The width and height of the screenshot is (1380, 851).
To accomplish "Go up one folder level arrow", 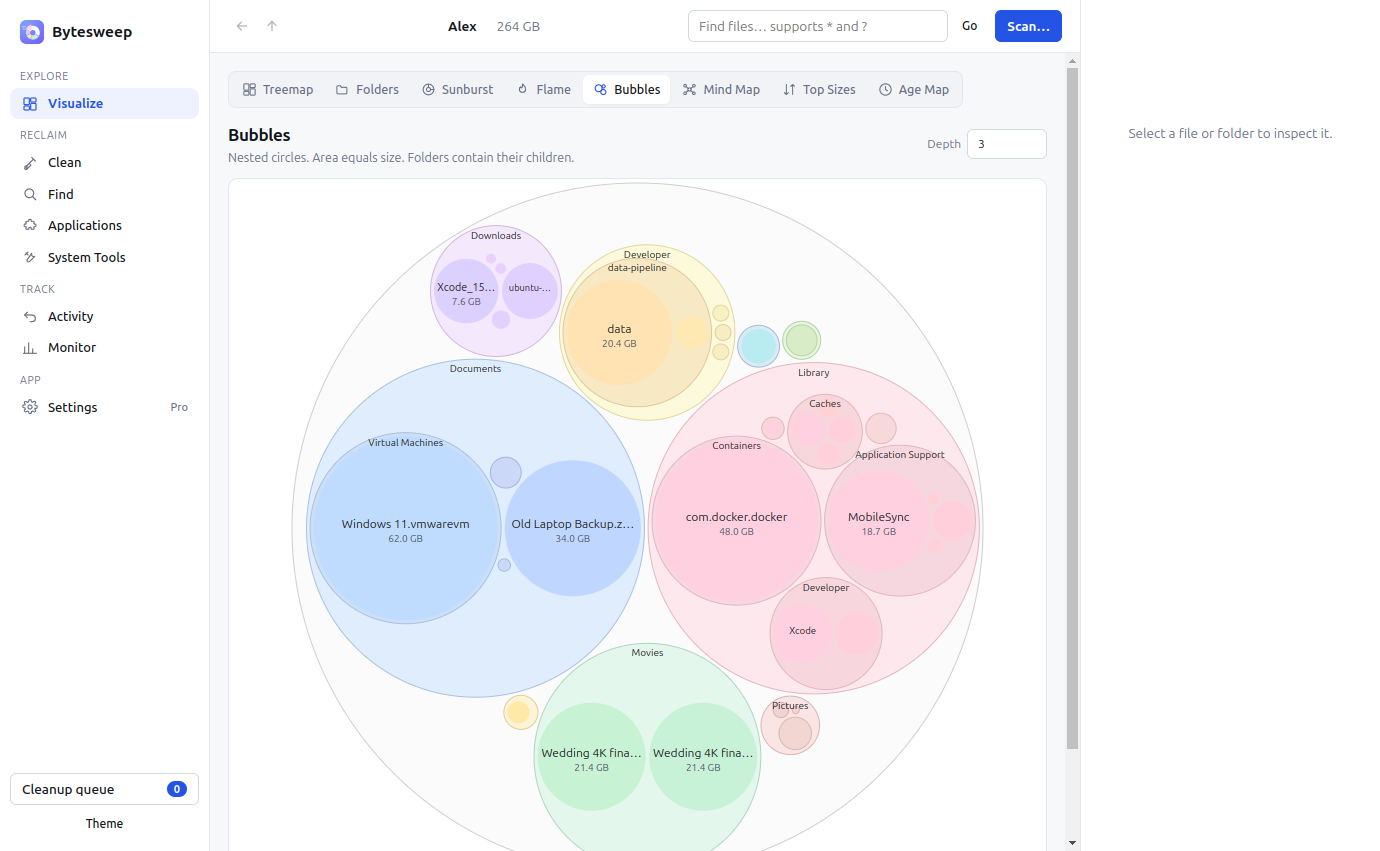I will (x=272, y=26).
